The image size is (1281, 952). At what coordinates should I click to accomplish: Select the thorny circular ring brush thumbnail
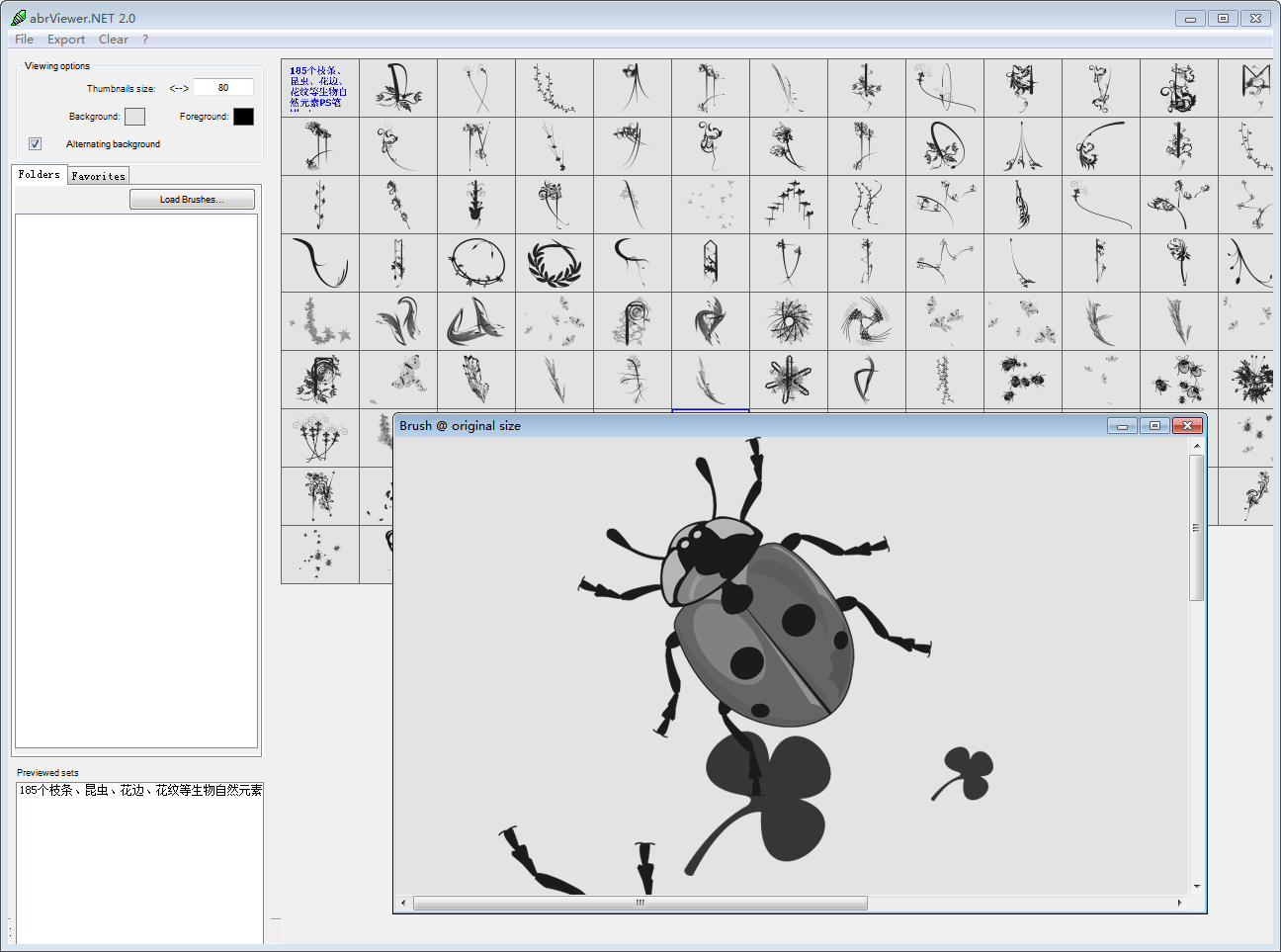pos(476,263)
